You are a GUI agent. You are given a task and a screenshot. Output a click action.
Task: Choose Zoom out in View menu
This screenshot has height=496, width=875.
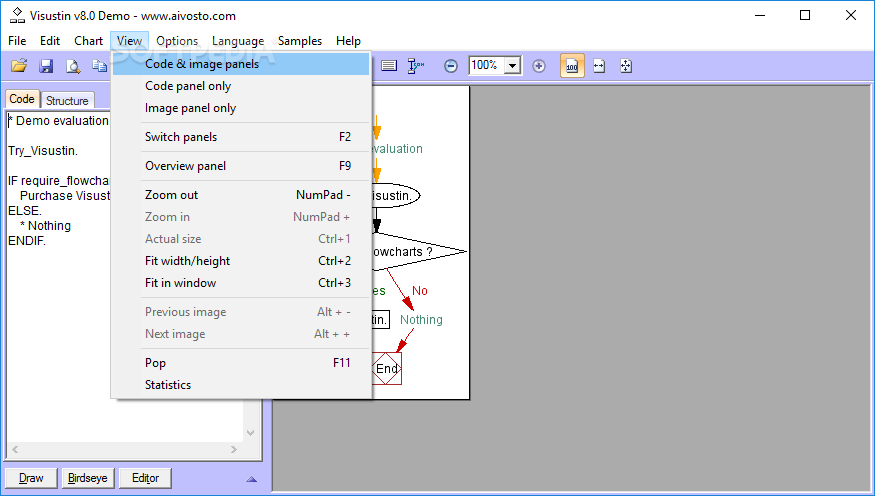pyautogui.click(x=241, y=195)
